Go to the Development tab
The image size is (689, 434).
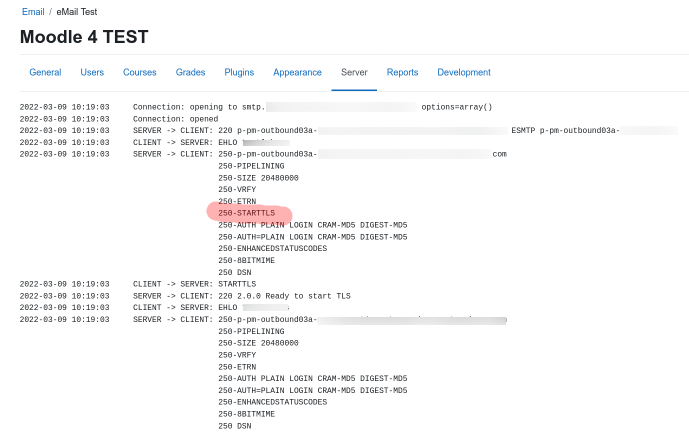pyautogui.click(x=464, y=72)
